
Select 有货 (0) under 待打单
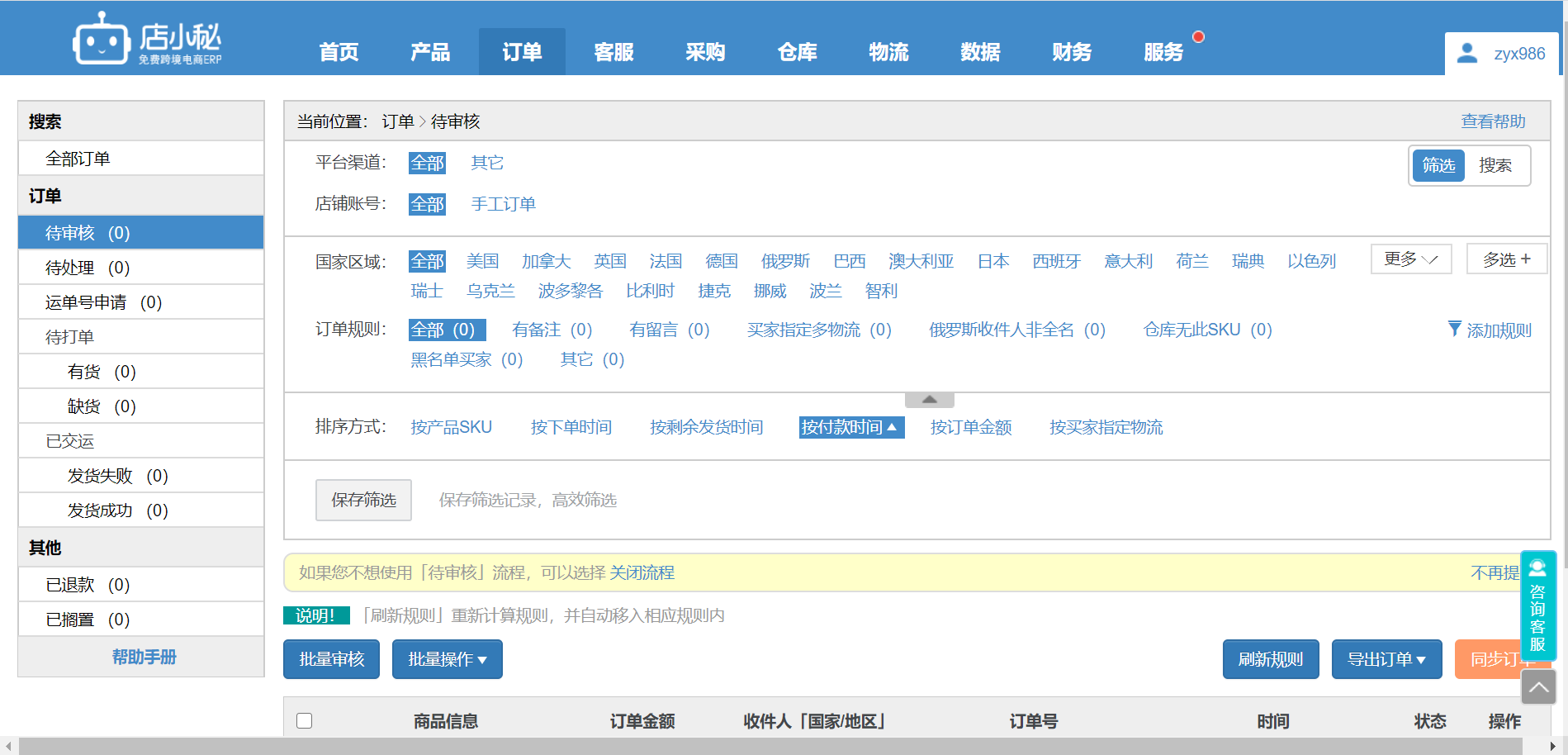[141, 371]
